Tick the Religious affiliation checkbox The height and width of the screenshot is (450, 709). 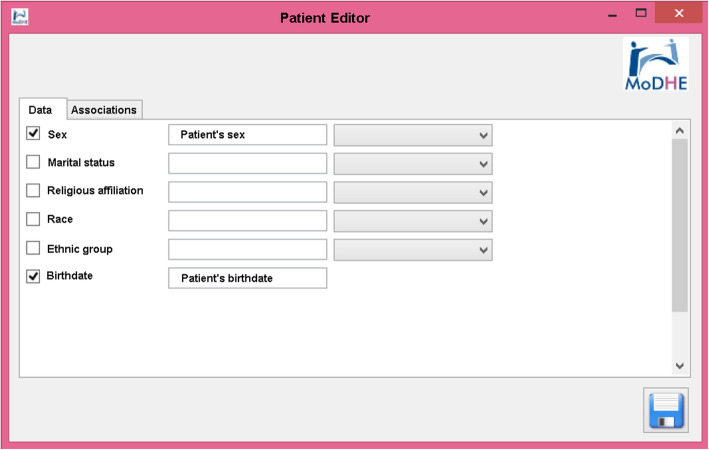(x=33, y=190)
